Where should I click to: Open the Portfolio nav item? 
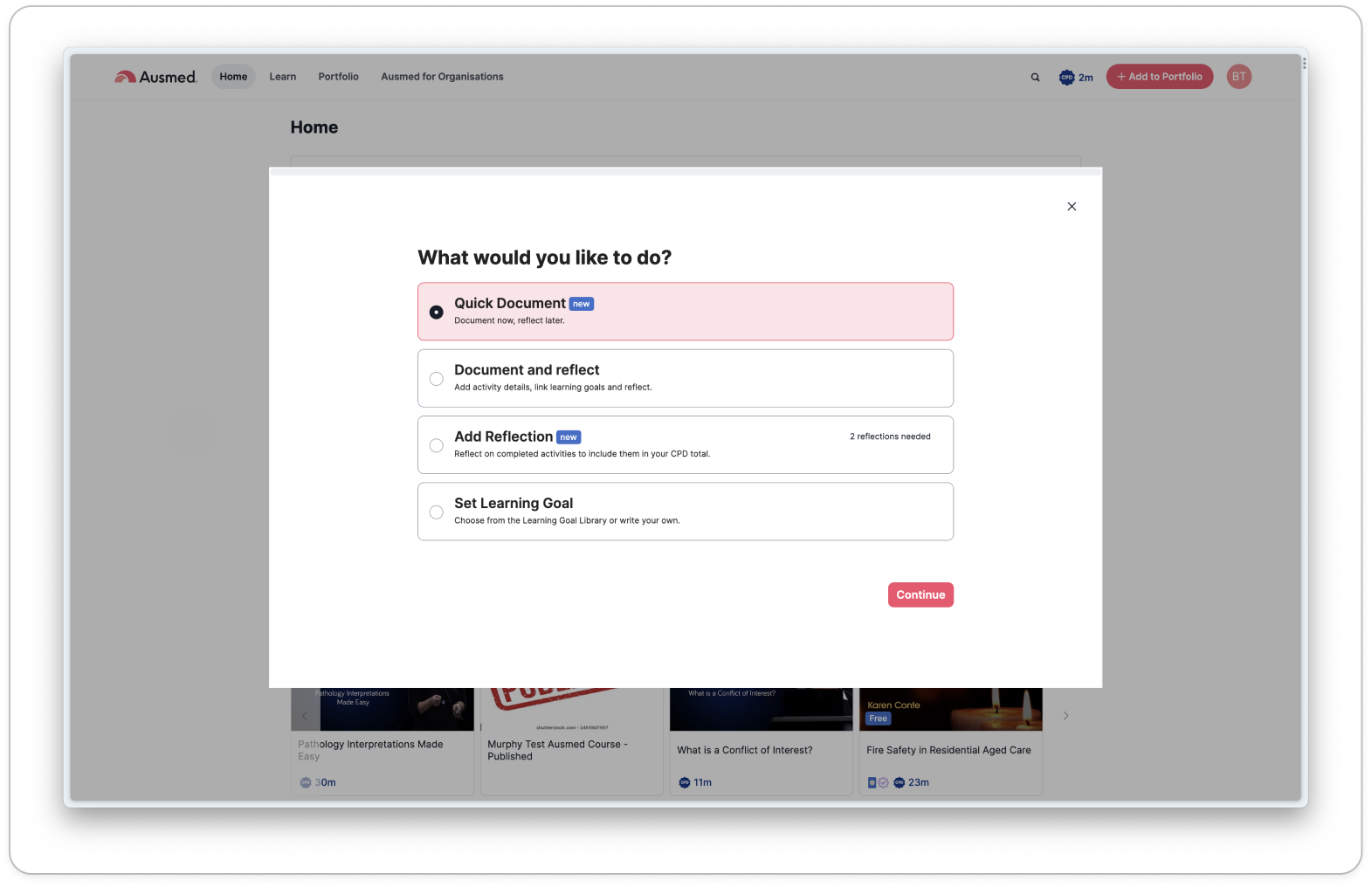pyautogui.click(x=339, y=77)
